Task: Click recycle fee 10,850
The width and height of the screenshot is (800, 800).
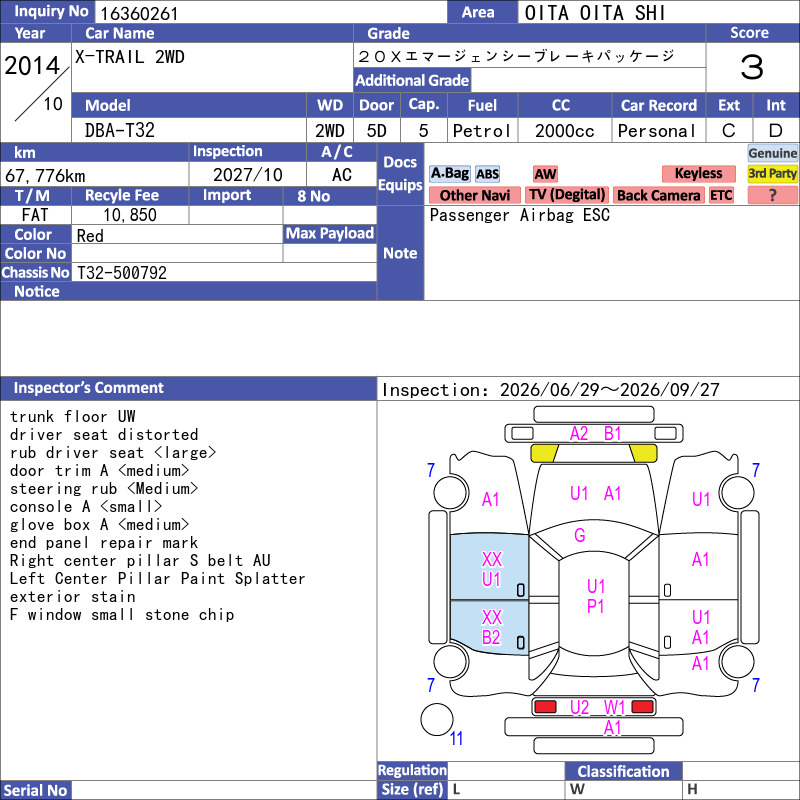Action: pos(130,215)
